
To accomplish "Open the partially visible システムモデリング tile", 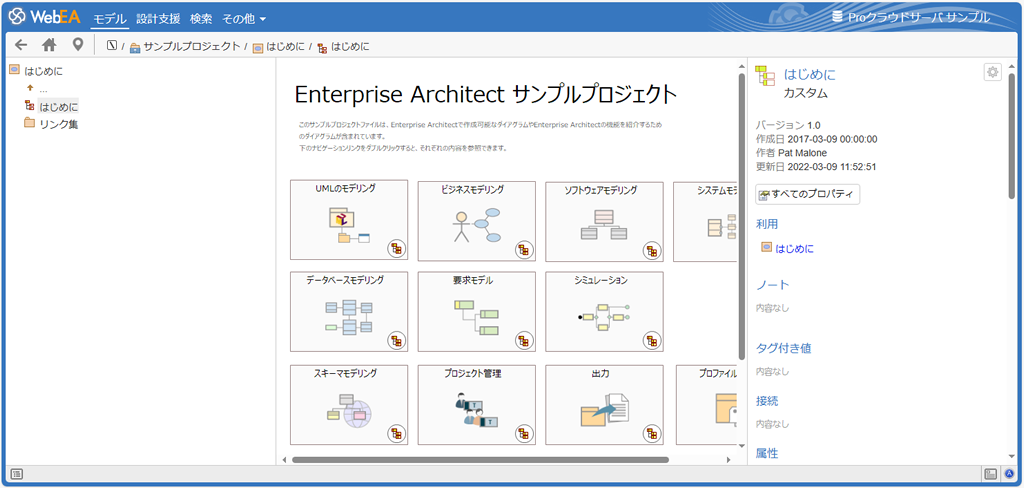I will point(705,221).
